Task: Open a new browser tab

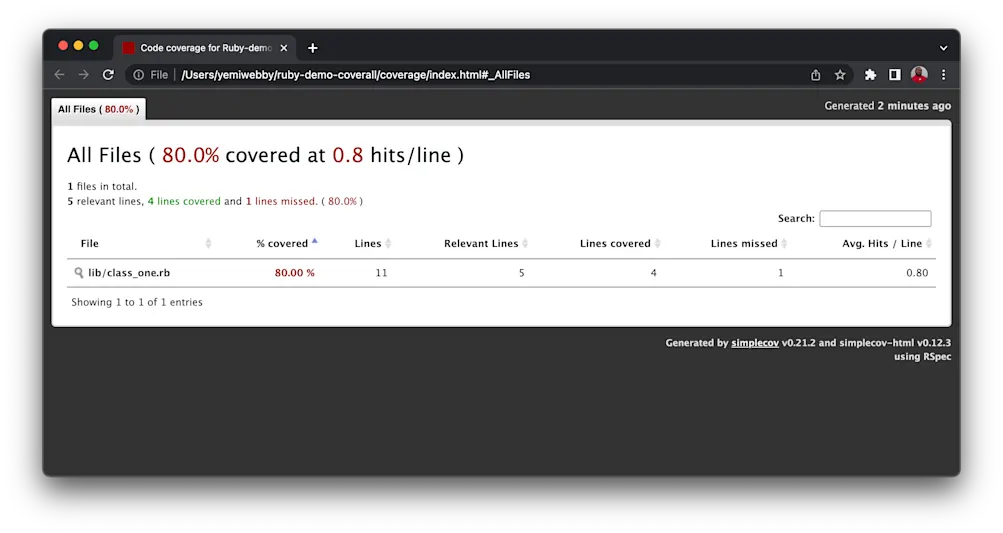Action: pos(313,48)
